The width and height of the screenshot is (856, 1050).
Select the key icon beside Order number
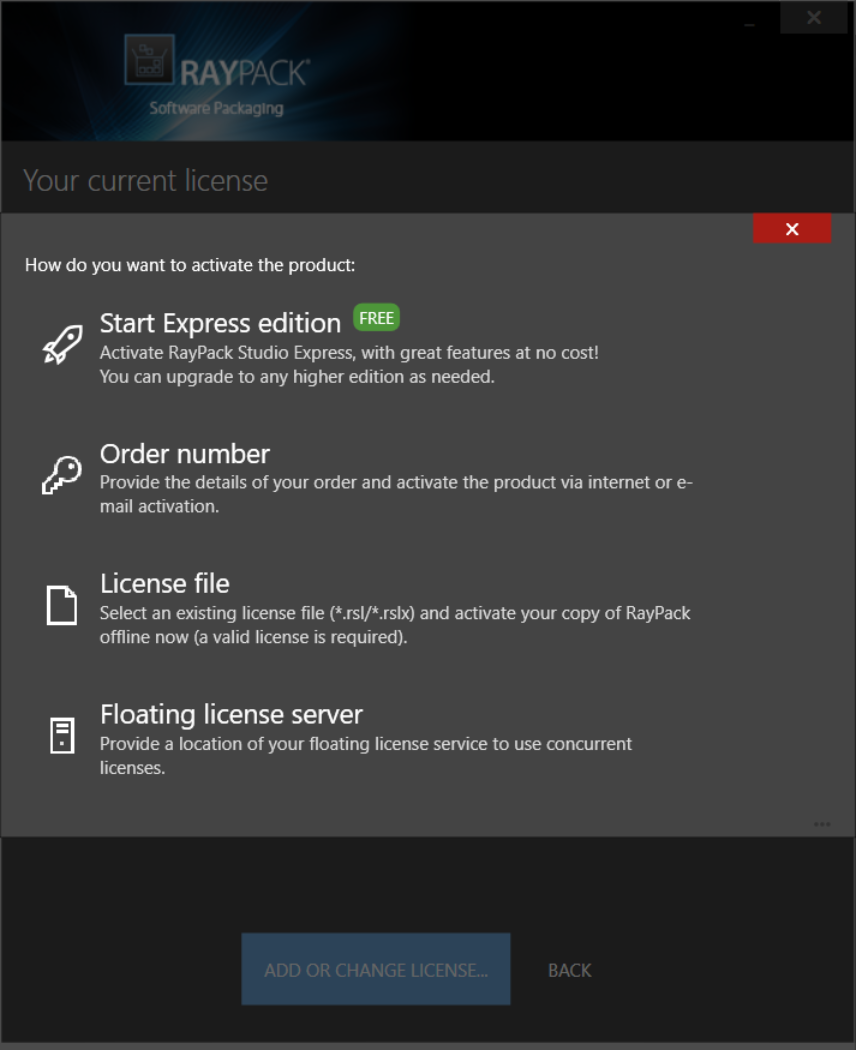[x=61, y=474]
